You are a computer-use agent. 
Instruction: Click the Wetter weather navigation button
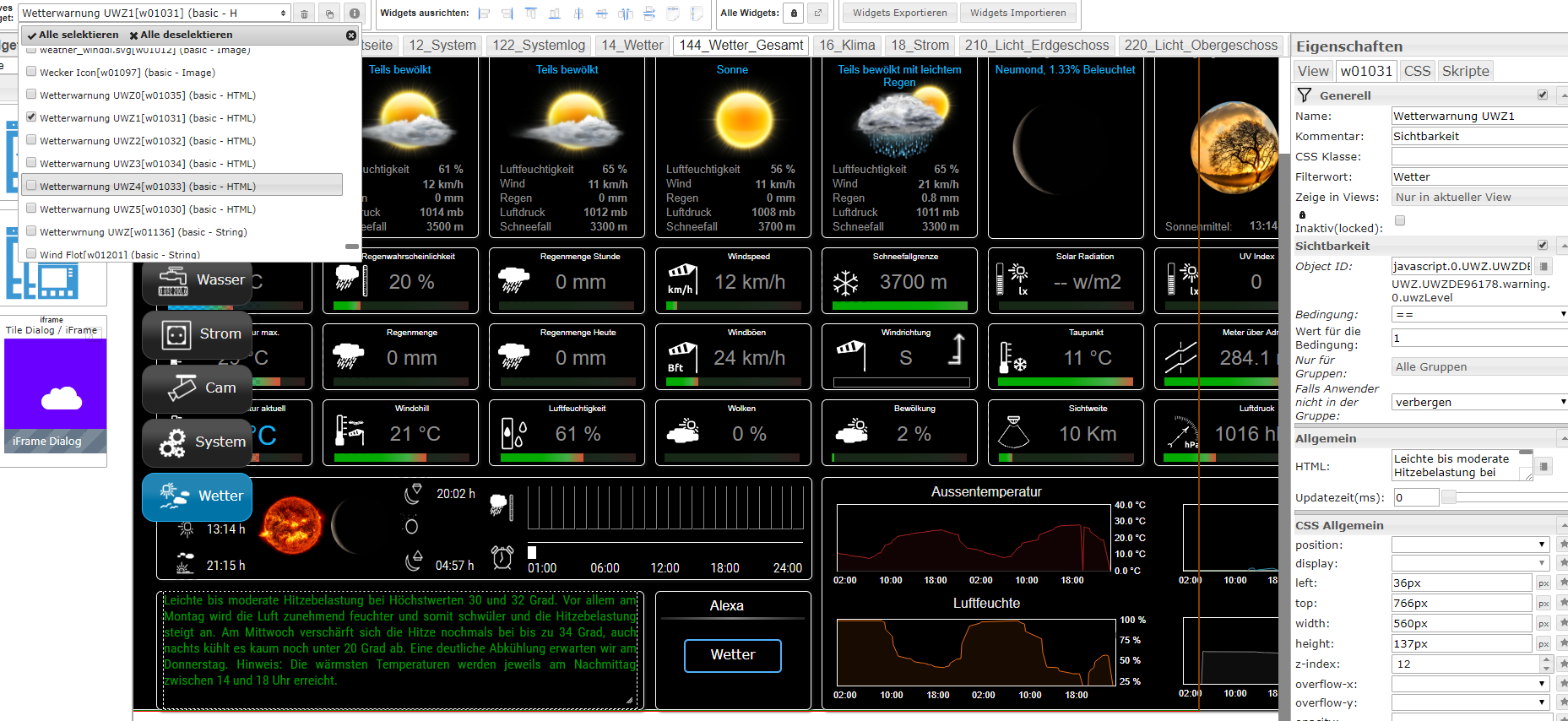198,496
